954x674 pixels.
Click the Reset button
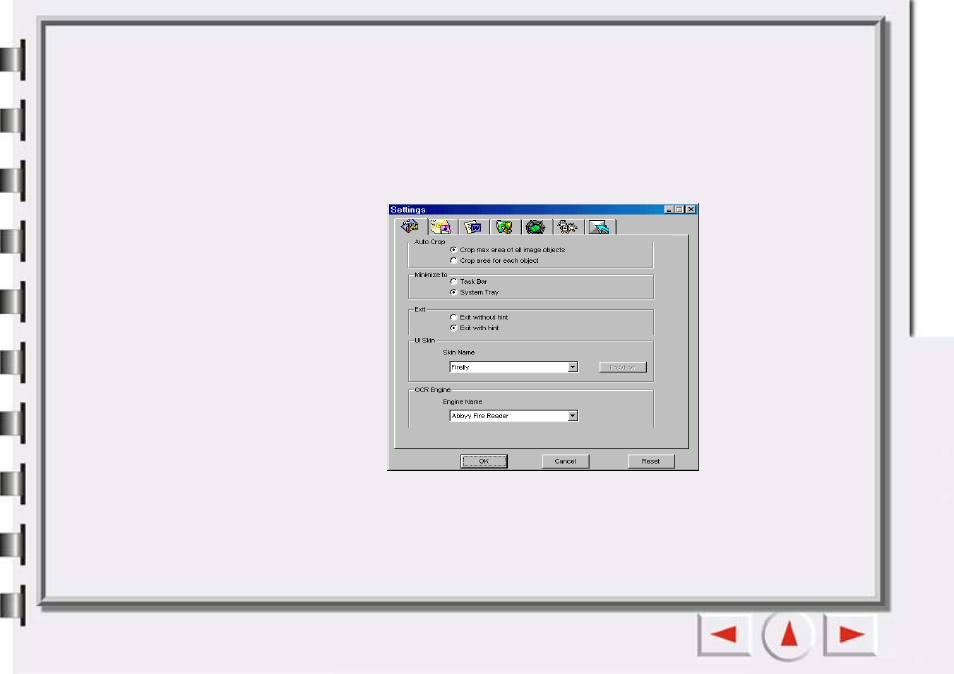pos(651,461)
